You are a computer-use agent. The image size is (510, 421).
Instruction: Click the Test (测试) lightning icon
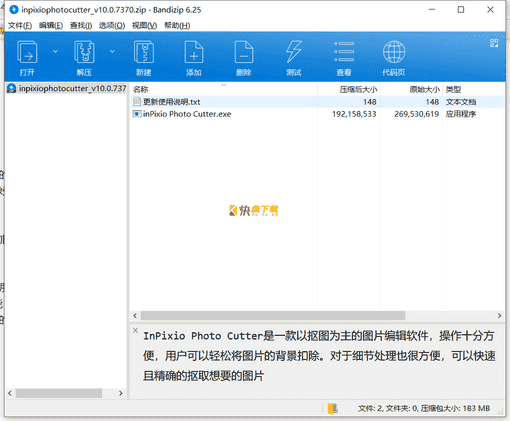294,52
